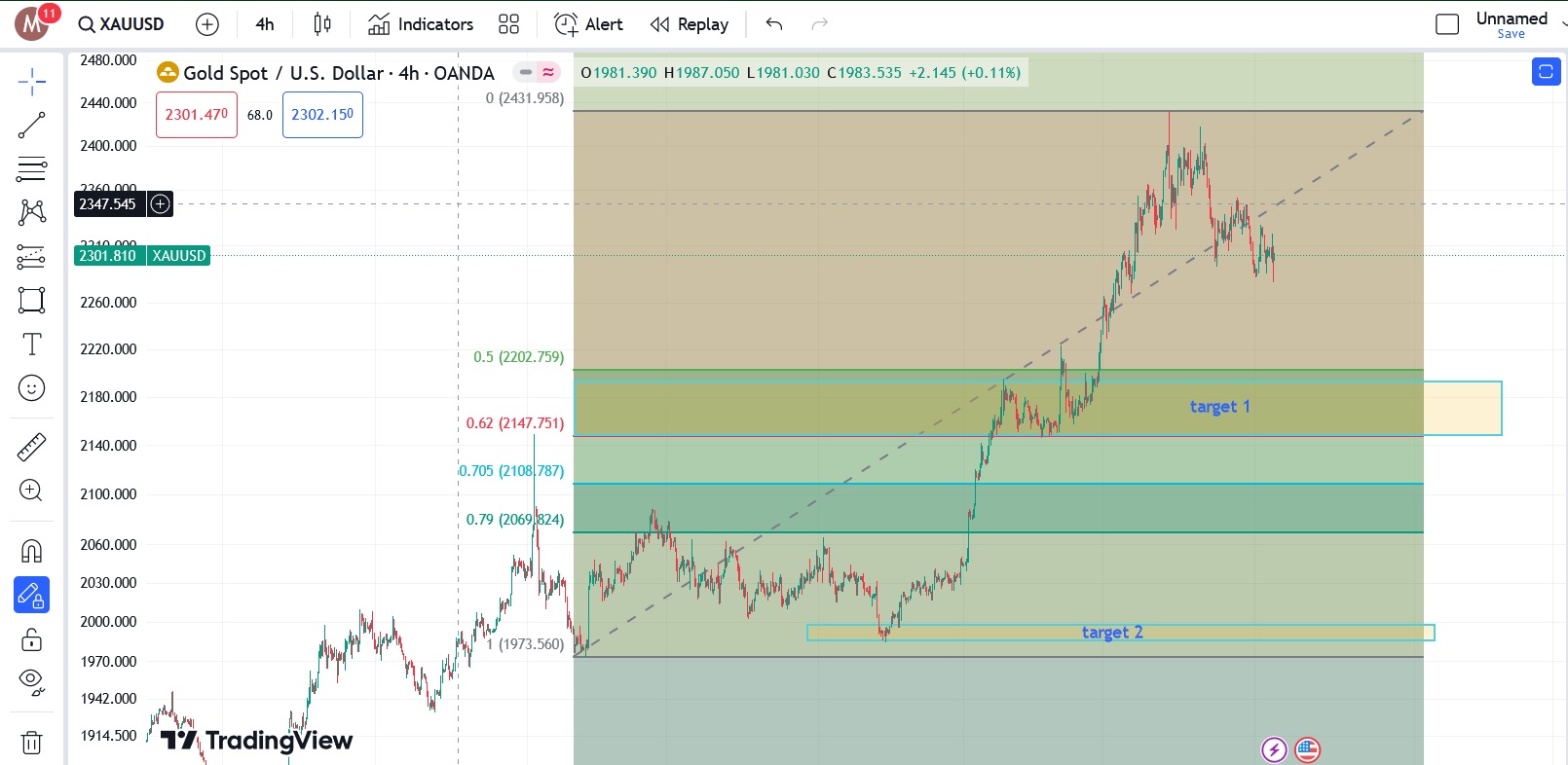The height and width of the screenshot is (765, 1568).
Task: Remove drawings with trash icon
Action: (x=31, y=743)
